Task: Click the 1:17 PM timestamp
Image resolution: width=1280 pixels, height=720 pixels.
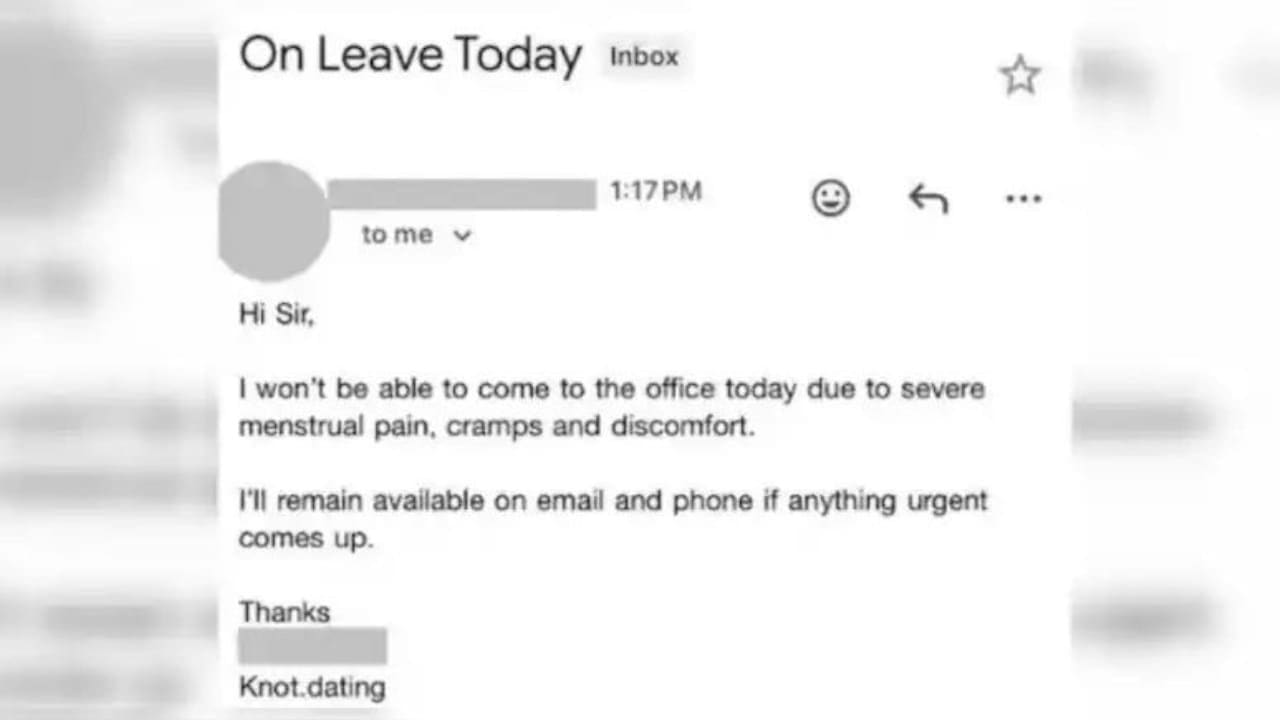Action: (656, 191)
